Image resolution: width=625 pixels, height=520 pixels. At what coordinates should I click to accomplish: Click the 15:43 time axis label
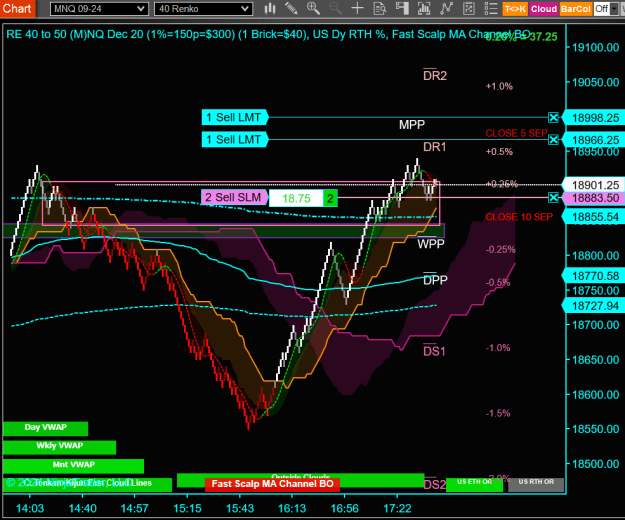tap(240, 508)
